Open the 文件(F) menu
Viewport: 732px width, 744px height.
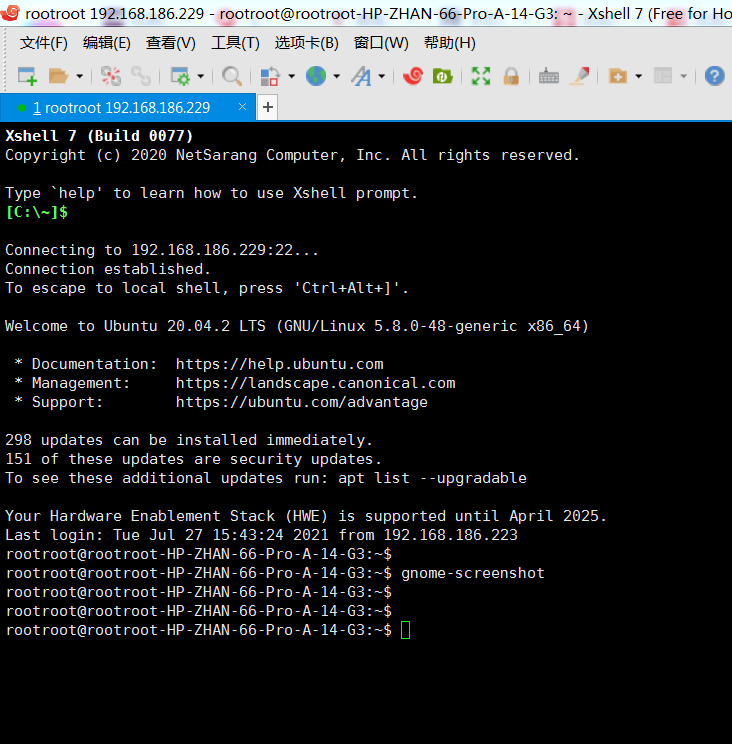[x=44, y=43]
